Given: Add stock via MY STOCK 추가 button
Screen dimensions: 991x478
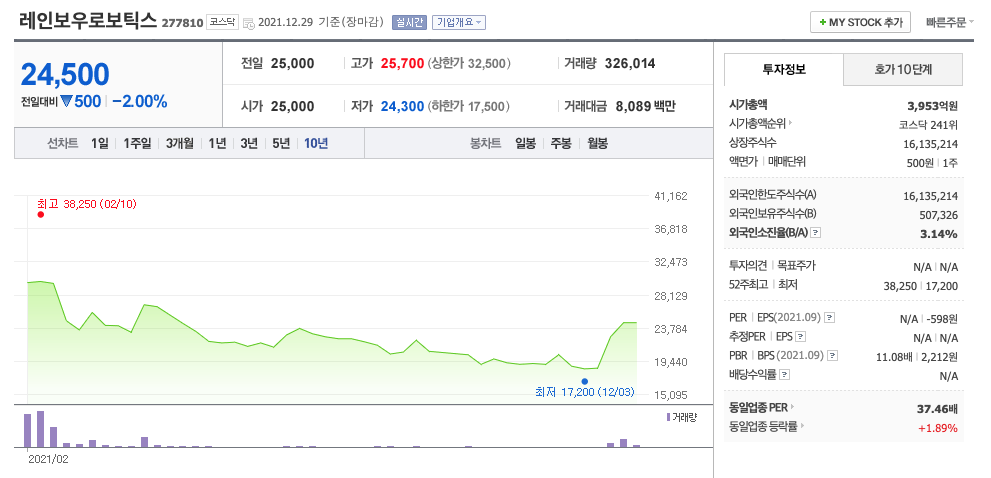Looking at the screenshot, I should 860,22.
